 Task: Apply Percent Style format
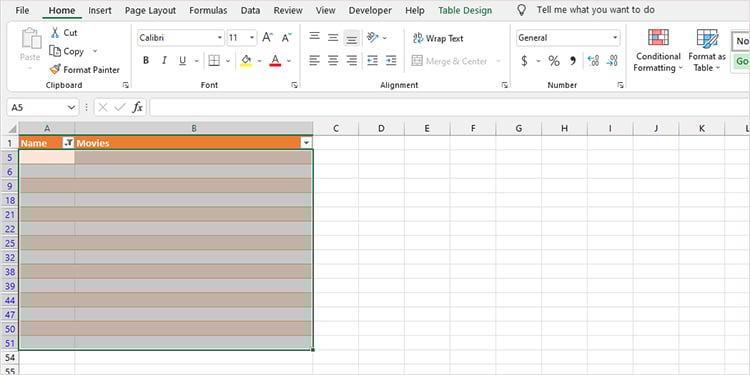click(554, 61)
